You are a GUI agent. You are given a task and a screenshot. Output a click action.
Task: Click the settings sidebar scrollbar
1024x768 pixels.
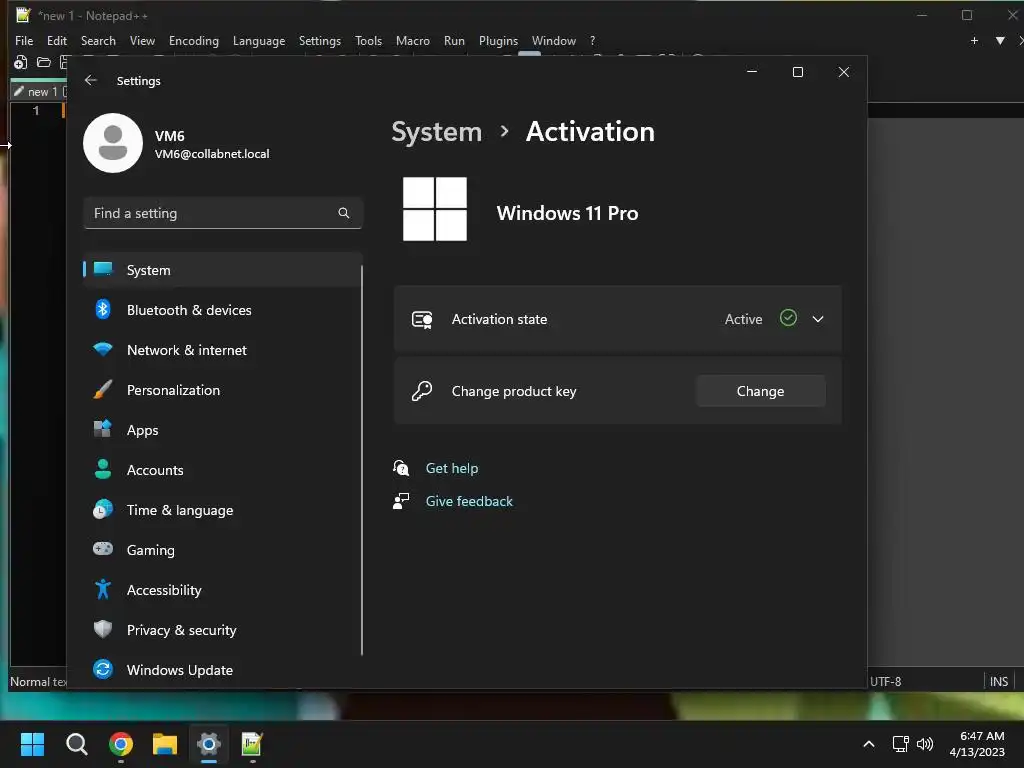[x=361, y=460]
